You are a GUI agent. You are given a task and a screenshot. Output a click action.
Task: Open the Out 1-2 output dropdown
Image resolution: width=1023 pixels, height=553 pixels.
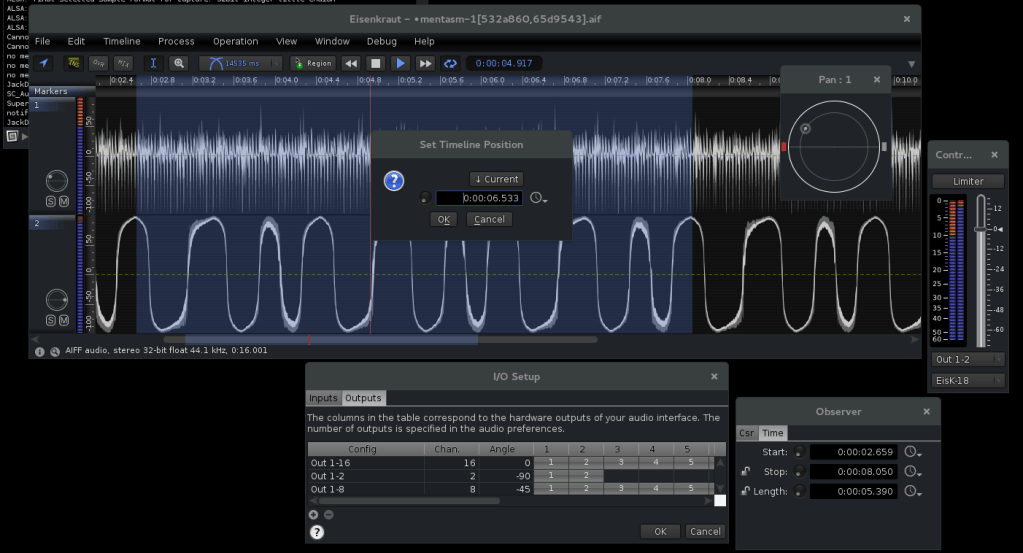(967, 359)
